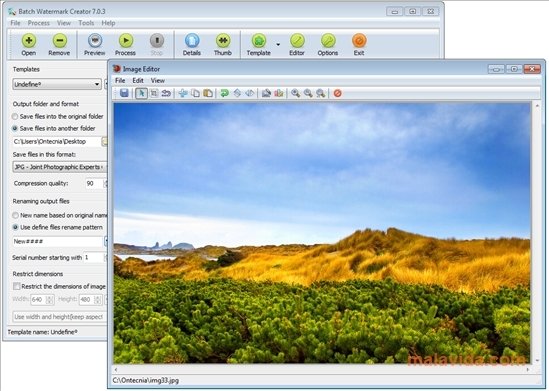549x391 pixels.
Task: Click the color histogram icon in Image Editor
Action: click(x=279, y=93)
